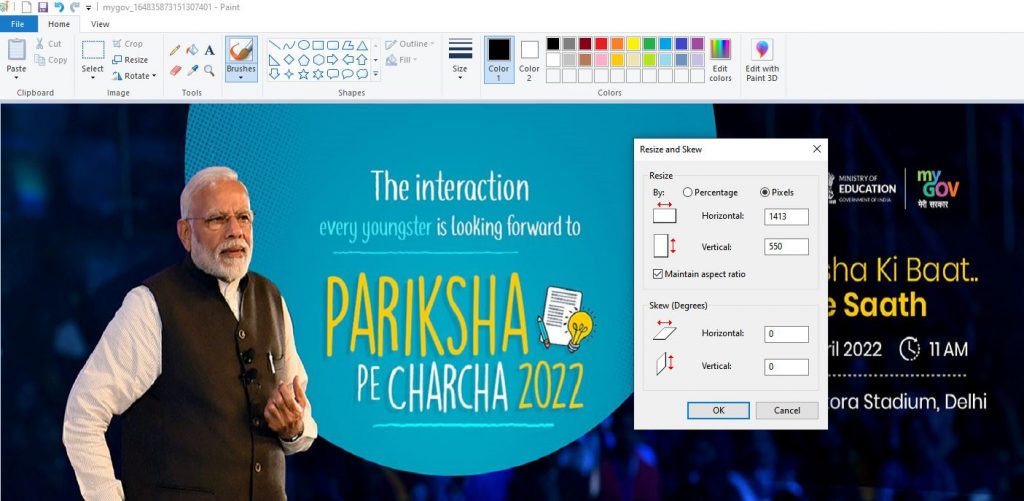
Task: Click the Skew Horizontal degrees field
Action: point(786,334)
